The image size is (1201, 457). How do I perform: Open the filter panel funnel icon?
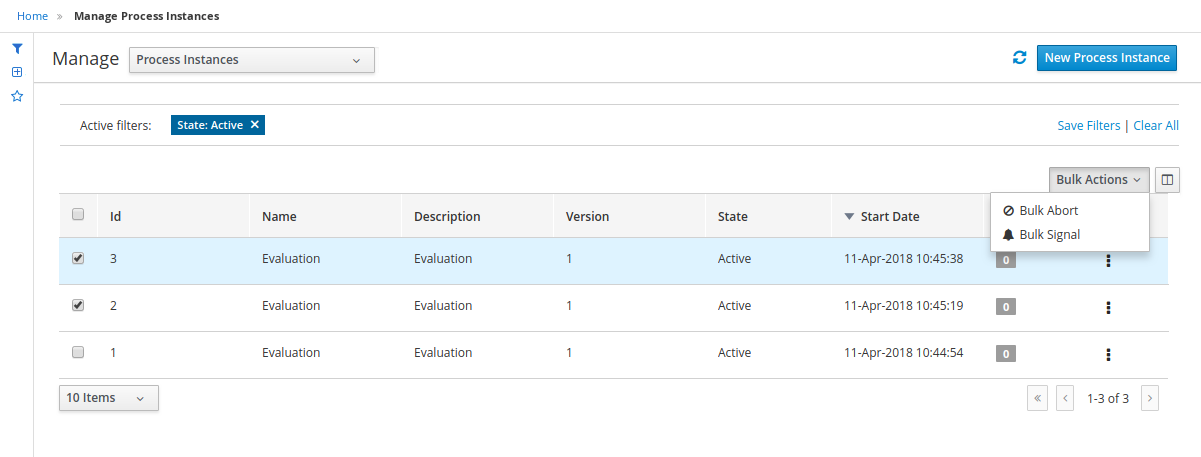17,48
